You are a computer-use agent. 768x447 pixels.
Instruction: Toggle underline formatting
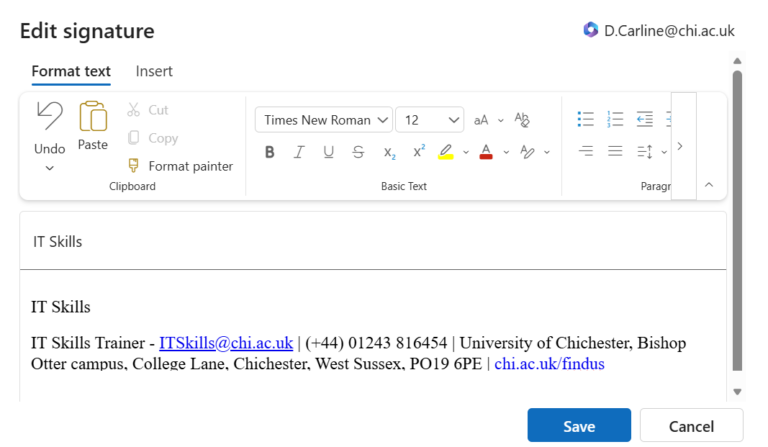[328, 152]
